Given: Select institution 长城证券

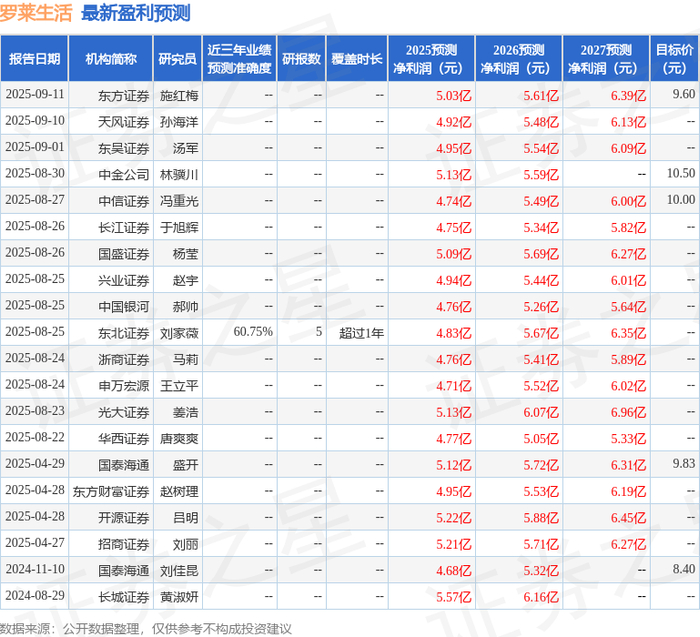Looking at the screenshot, I should click(124, 597).
